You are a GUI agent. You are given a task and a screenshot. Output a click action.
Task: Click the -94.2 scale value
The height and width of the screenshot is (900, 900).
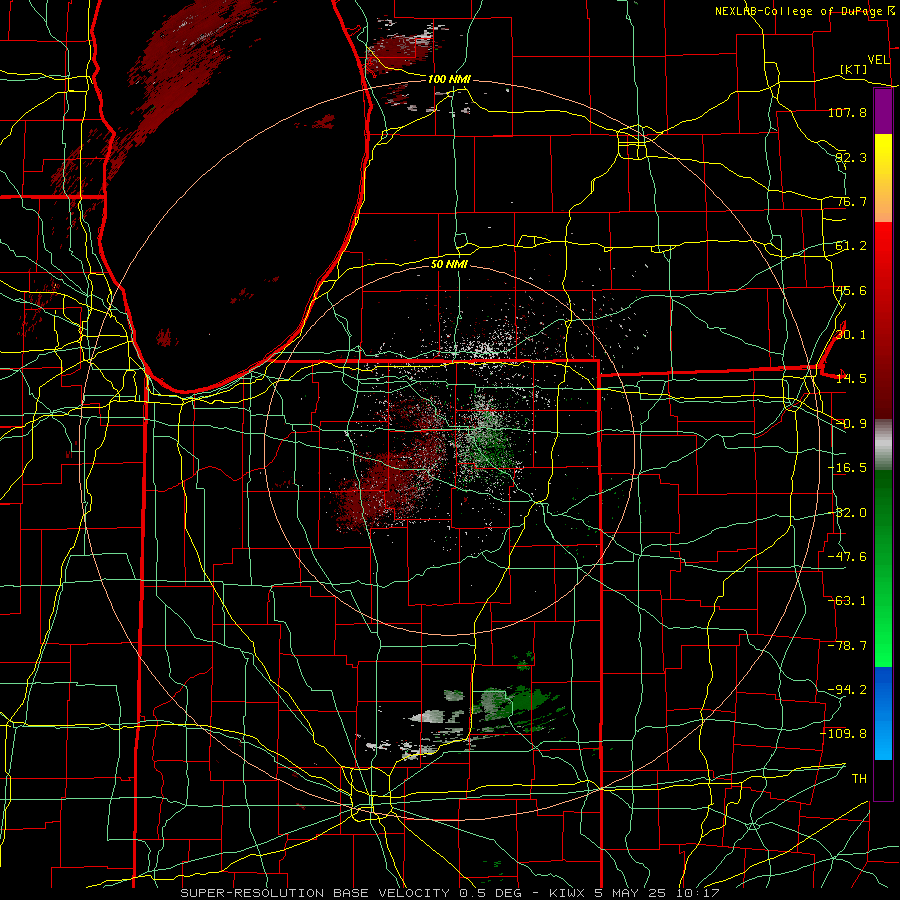pyautogui.click(x=847, y=690)
